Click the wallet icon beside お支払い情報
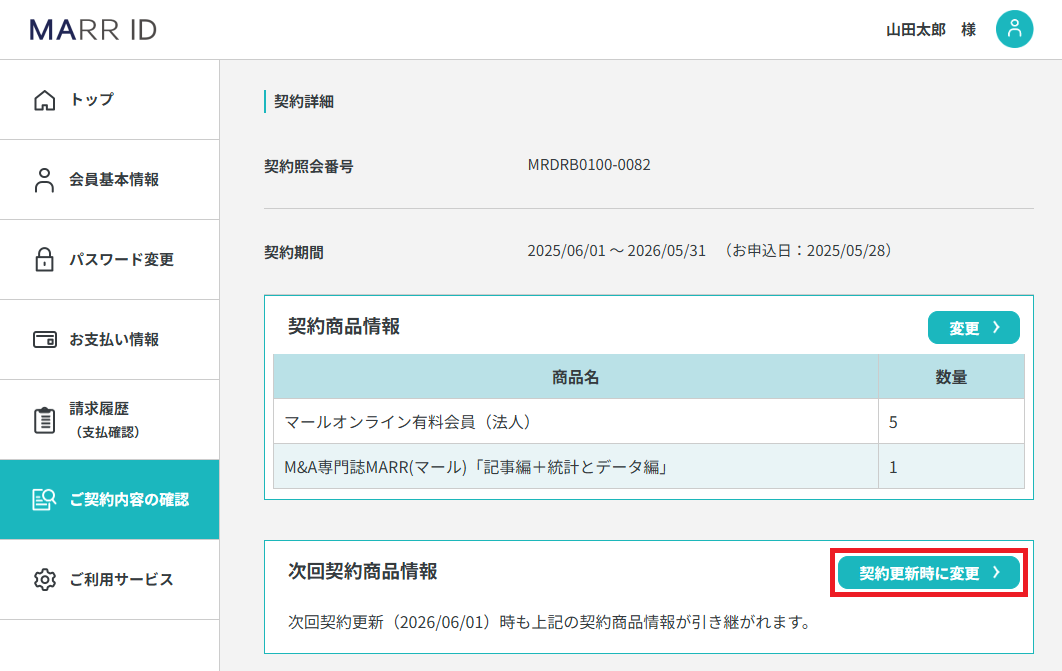The height and width of the screenshot is (671, 1062). (x=45, y=339)
